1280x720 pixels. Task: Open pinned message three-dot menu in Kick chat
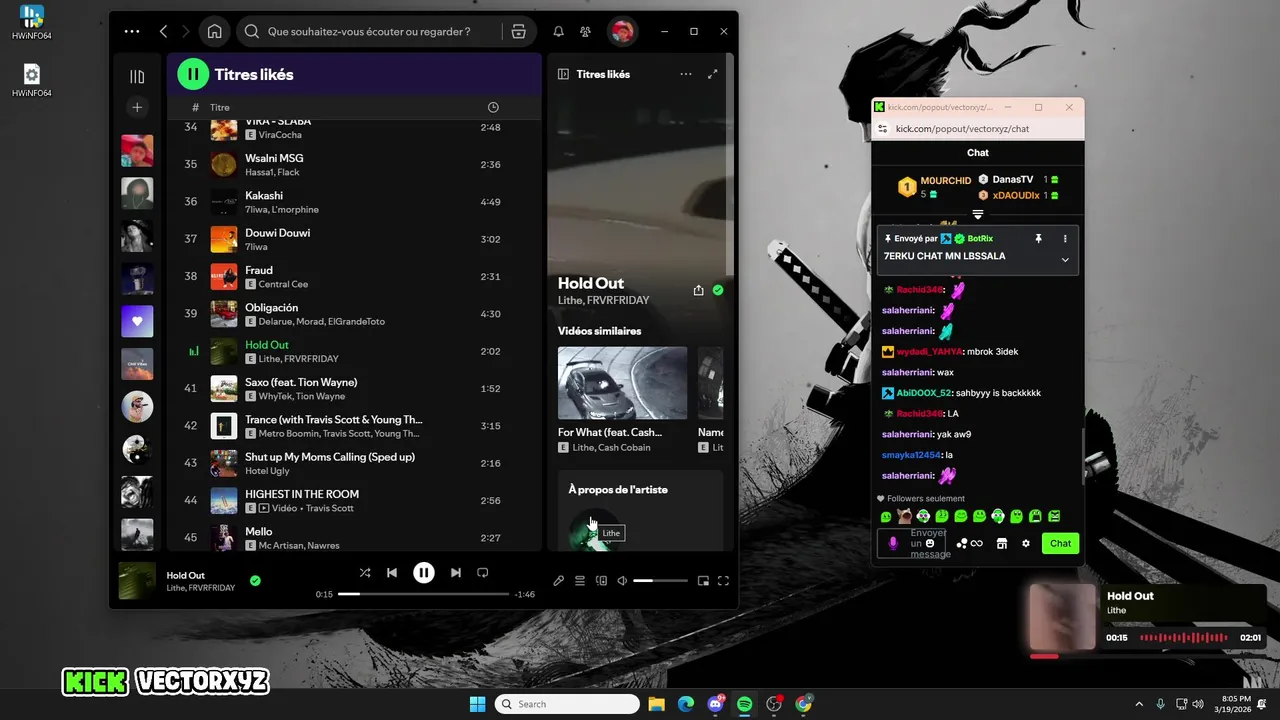click(1065, 239)
